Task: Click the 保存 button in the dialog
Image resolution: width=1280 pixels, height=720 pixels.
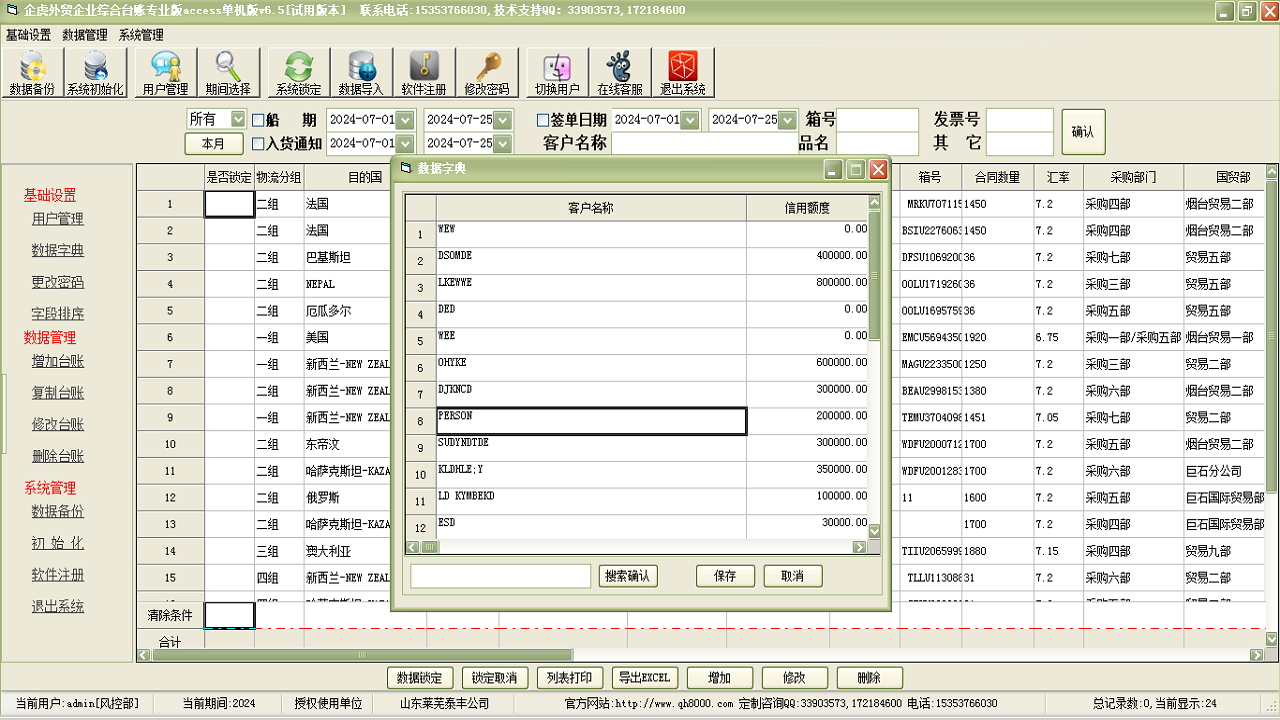Action: 725,576
